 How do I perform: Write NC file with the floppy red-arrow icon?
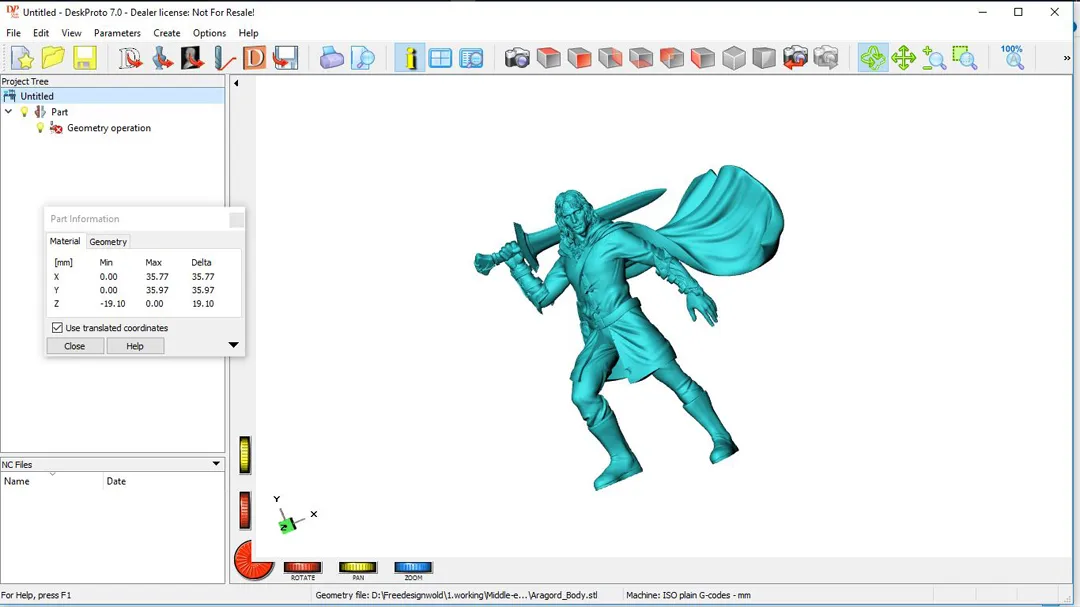285,58
